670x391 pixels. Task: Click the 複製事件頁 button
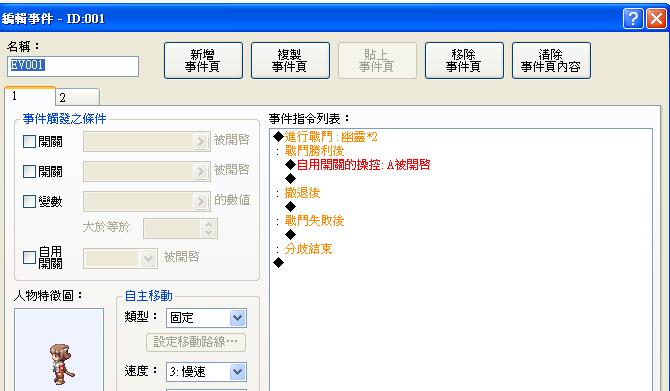tap(290, 61)
